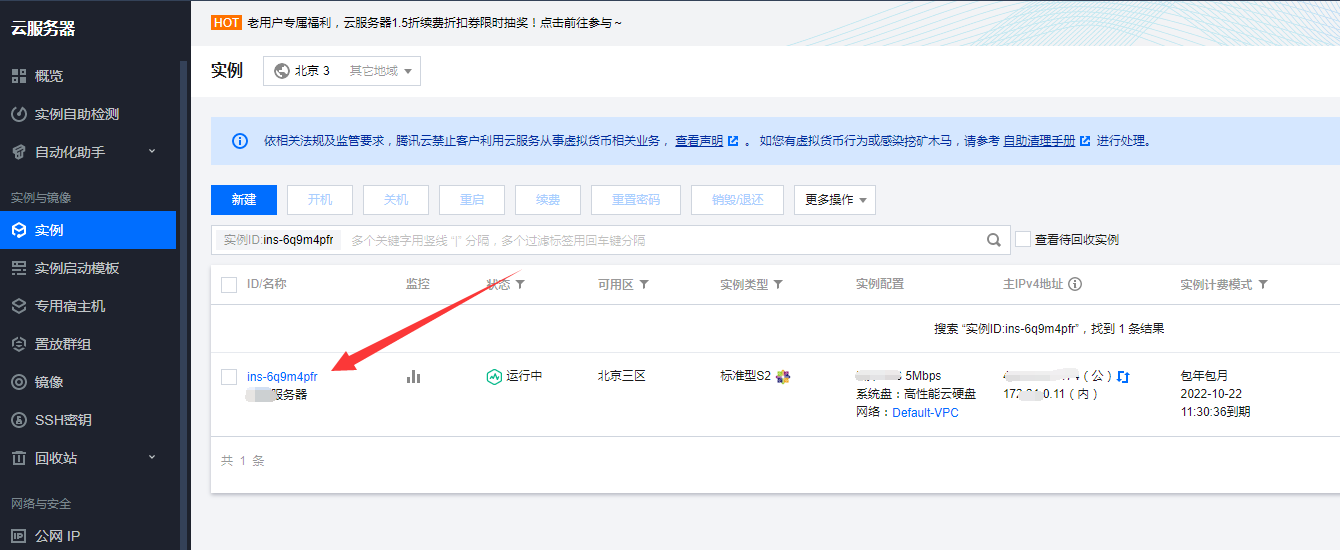Screen dimensions: 1340x550
Task: Open the Default-VPC network link
Action: pyautogui.click(x=925, y=412)
